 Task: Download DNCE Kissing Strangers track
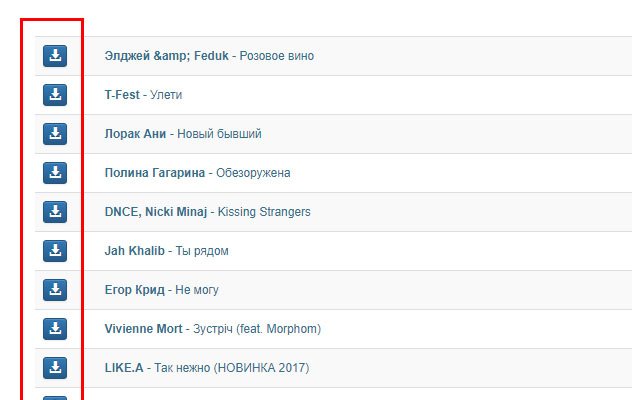pos(55,212)
